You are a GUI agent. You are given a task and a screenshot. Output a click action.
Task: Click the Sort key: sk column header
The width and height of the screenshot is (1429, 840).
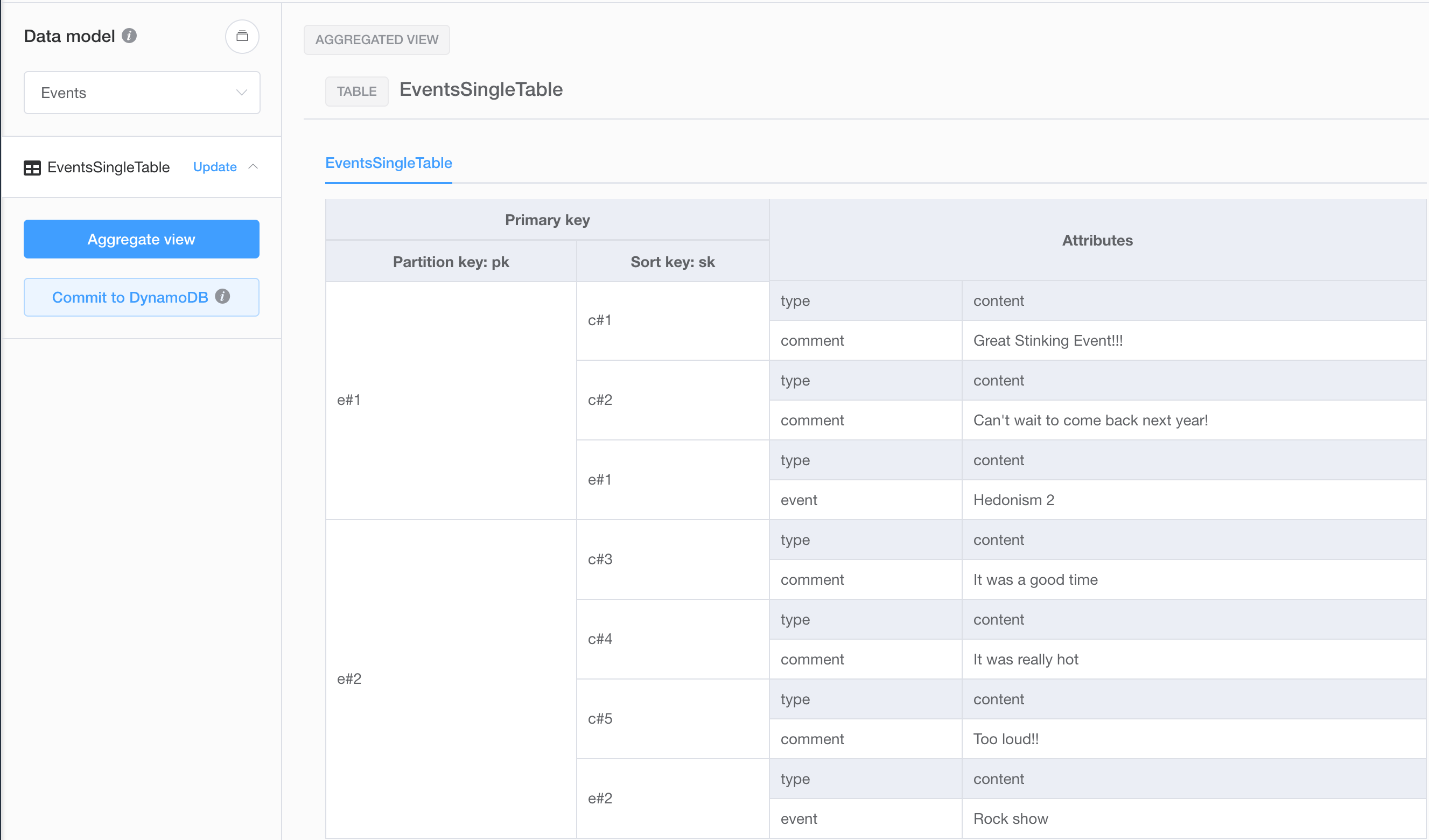[672, 262]
